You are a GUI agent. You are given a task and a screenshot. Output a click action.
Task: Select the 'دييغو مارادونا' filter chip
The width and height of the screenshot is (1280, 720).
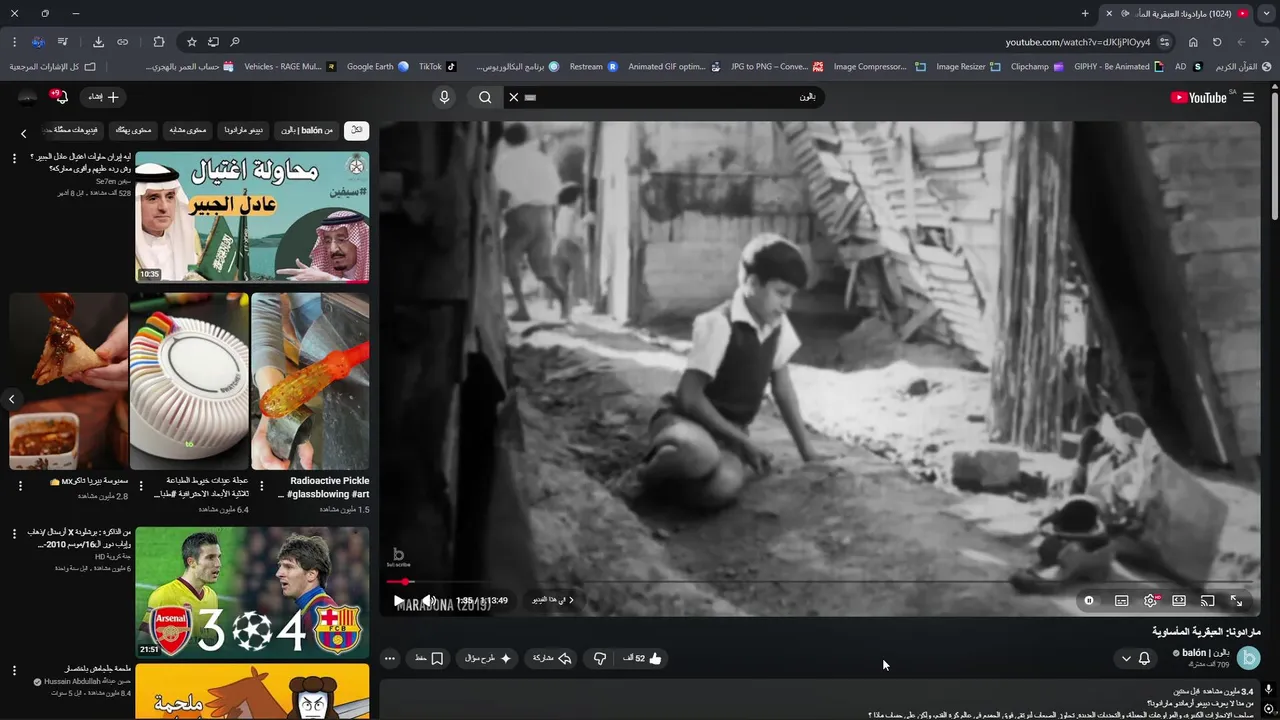(244, 130)
